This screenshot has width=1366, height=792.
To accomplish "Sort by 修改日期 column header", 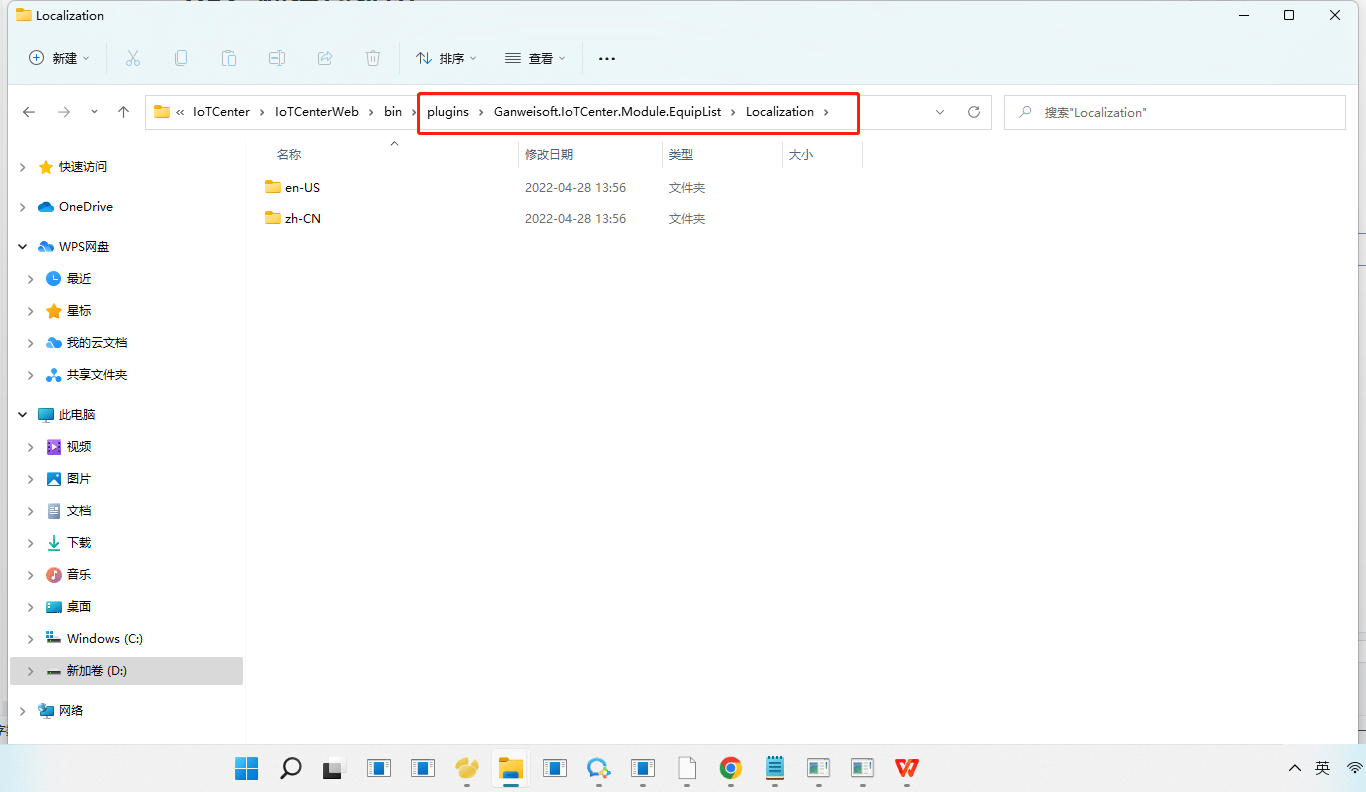I will [549, 155].
